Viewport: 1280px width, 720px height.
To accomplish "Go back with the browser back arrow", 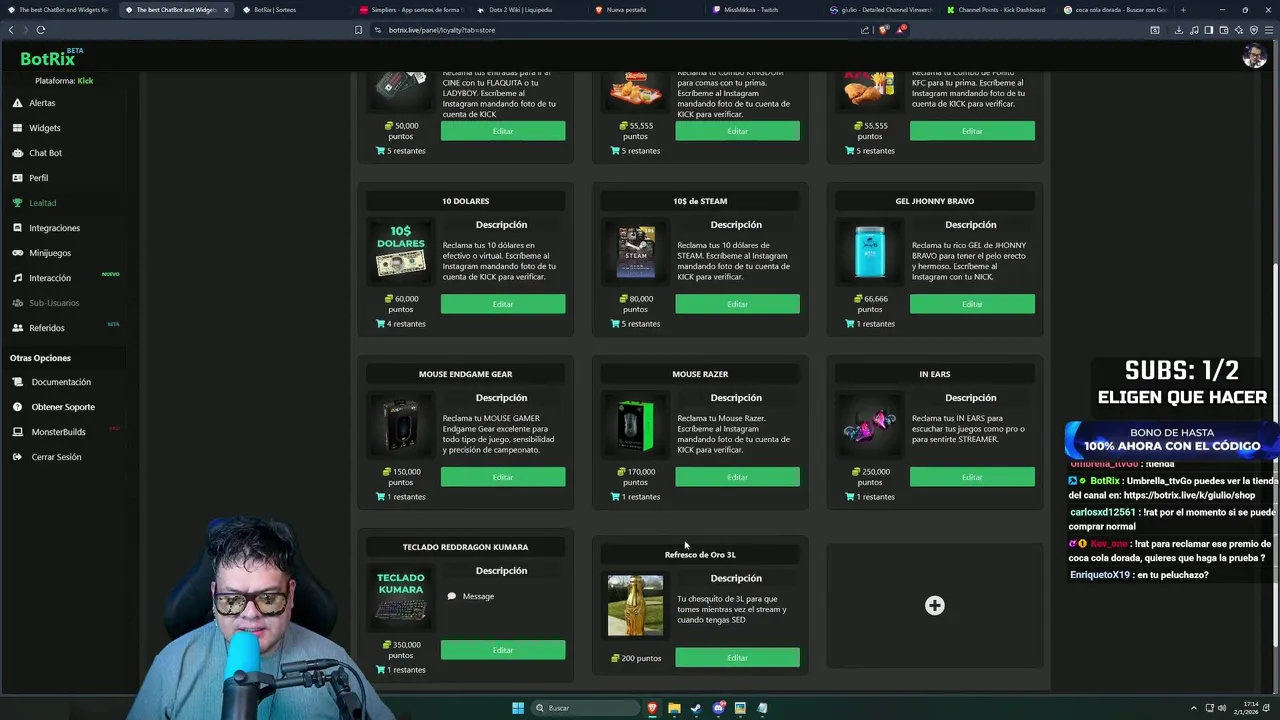I will 11,30.
